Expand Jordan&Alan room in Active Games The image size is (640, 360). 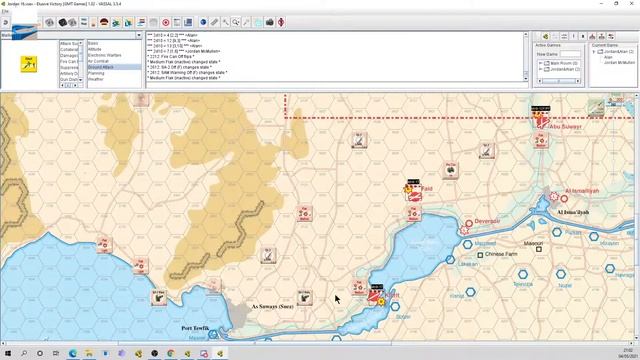pos(540,69)
